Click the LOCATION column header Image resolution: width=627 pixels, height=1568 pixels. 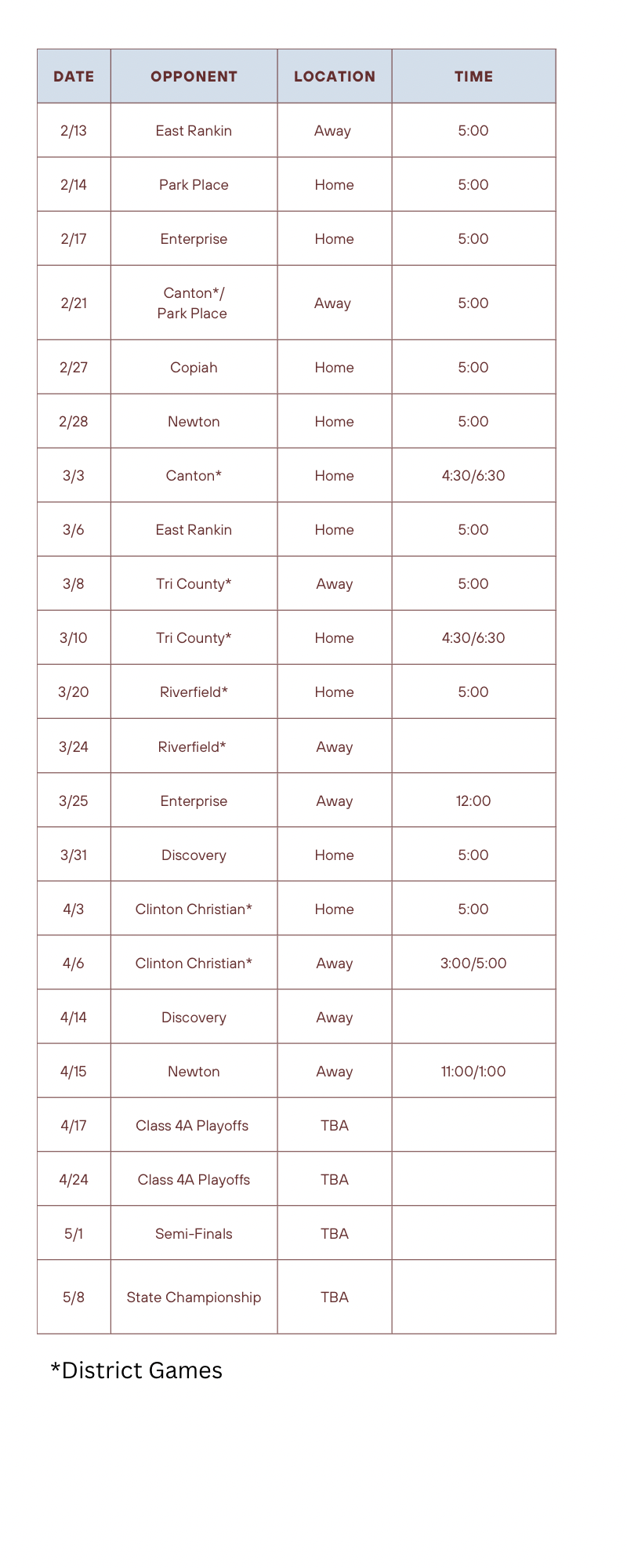tap(335, 76)
